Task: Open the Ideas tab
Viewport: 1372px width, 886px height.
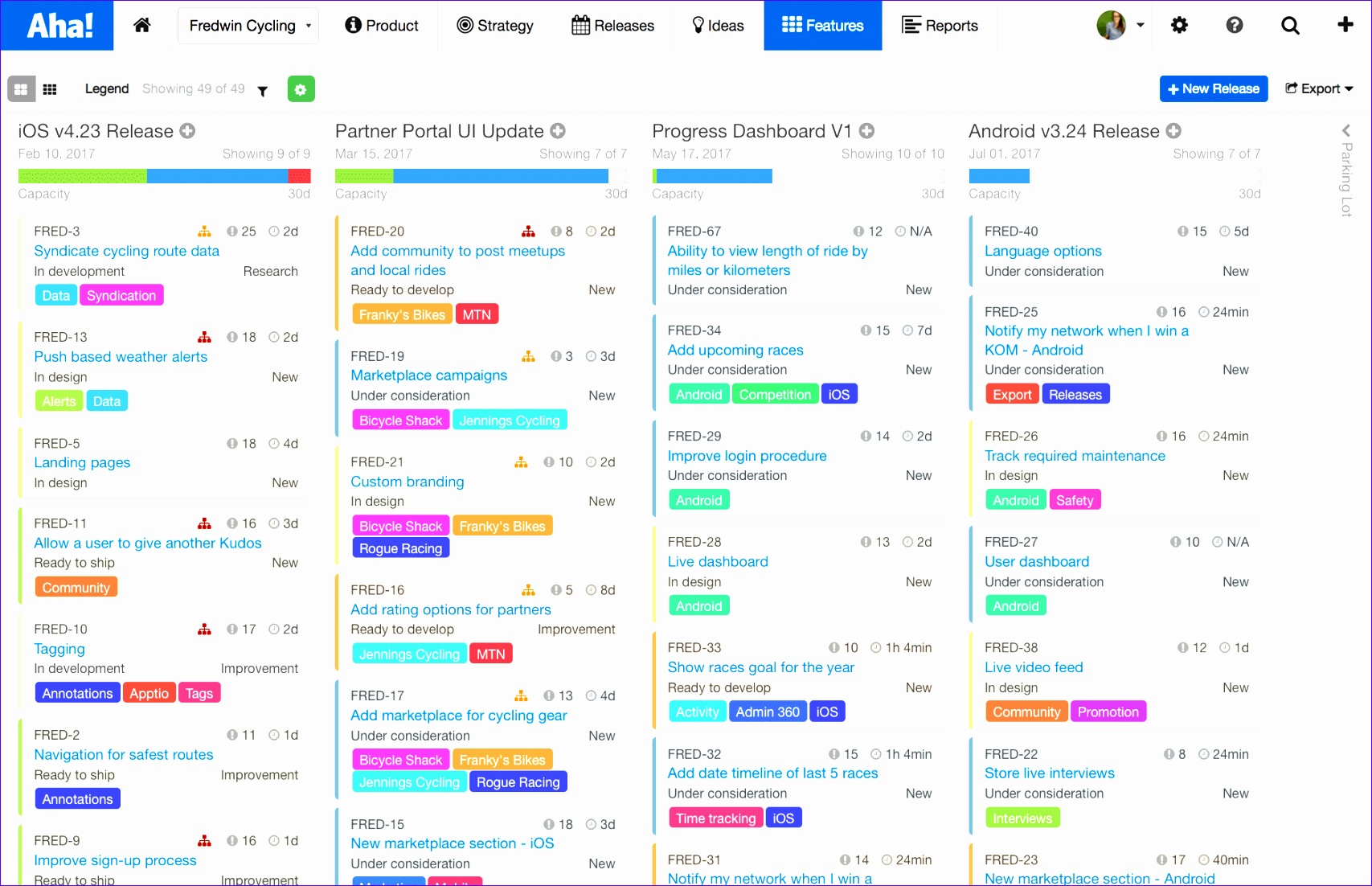Action: tap(718, 26)
